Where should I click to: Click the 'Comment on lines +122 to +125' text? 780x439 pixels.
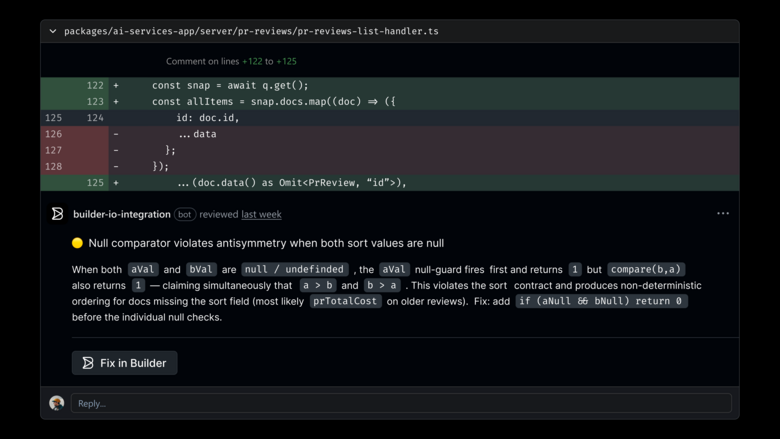pyautogui.click(x=231, y=61)
